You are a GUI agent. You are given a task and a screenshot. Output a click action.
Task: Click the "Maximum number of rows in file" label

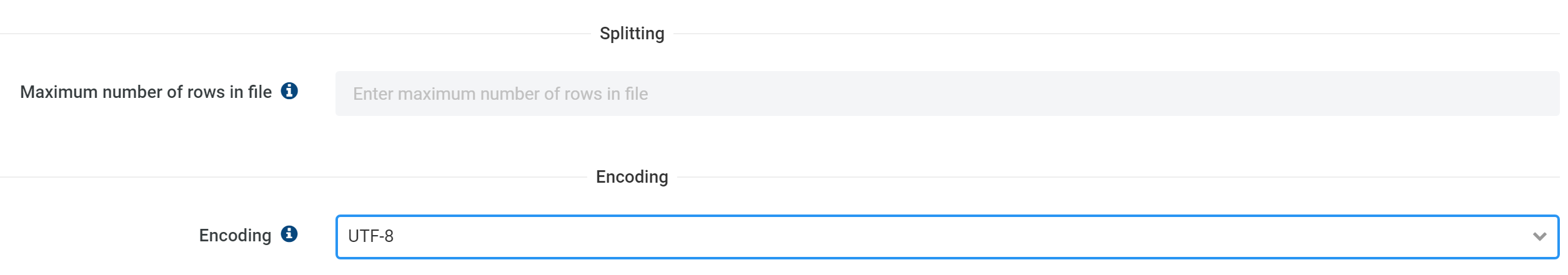coord(146,92)
